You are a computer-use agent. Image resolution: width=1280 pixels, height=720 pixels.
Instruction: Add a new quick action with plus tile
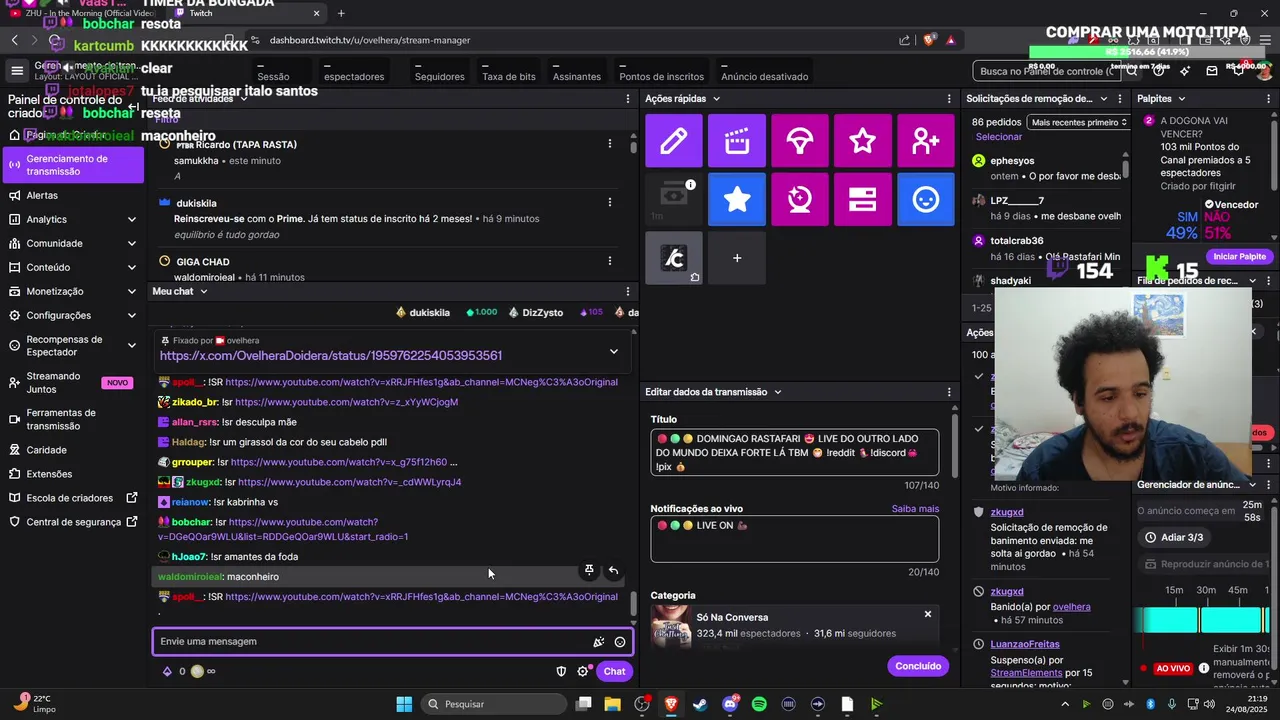point(737,258)
